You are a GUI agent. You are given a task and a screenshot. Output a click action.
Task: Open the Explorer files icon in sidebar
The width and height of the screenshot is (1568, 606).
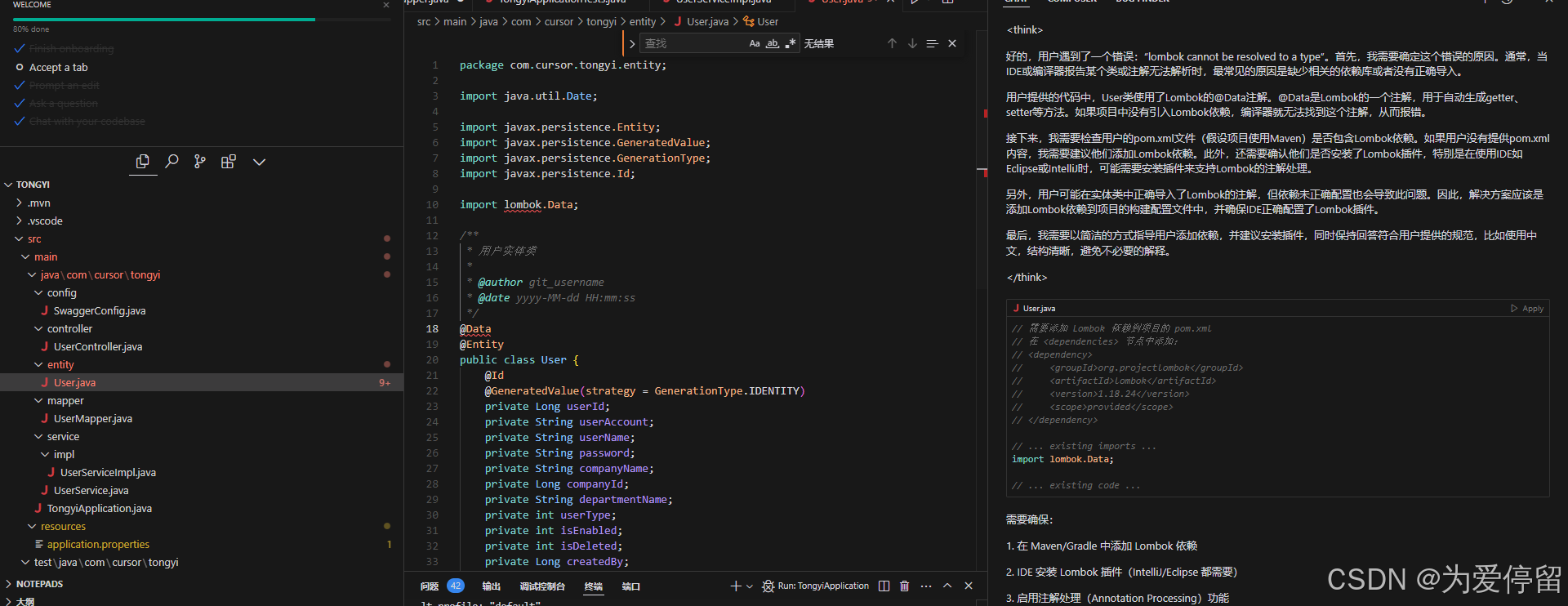click(x=143, y=162)
